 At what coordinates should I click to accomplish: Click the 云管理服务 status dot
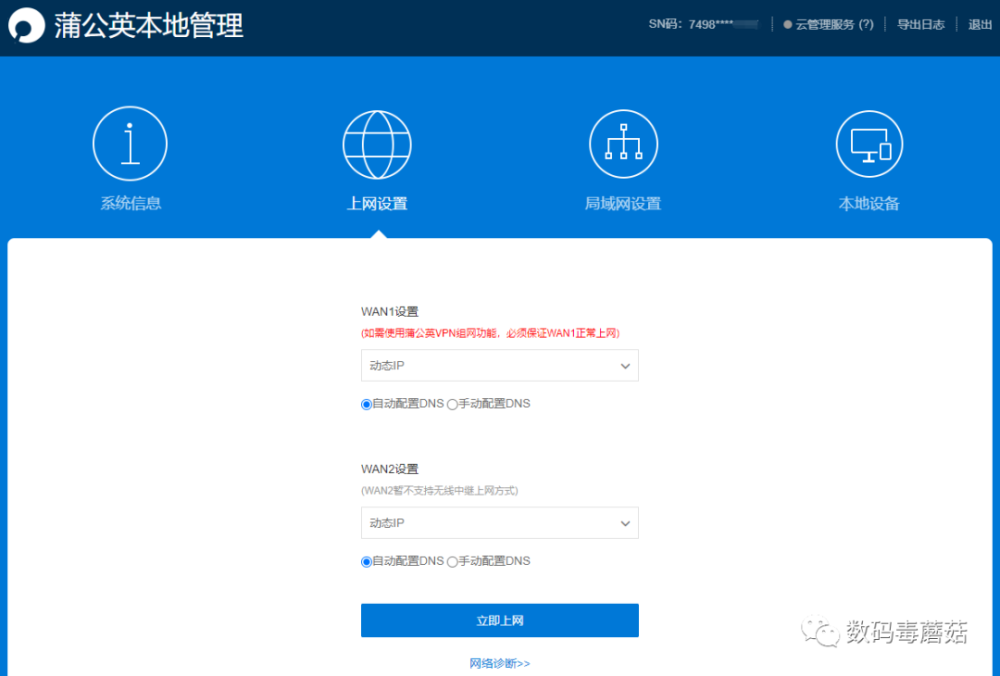[788, 25]
